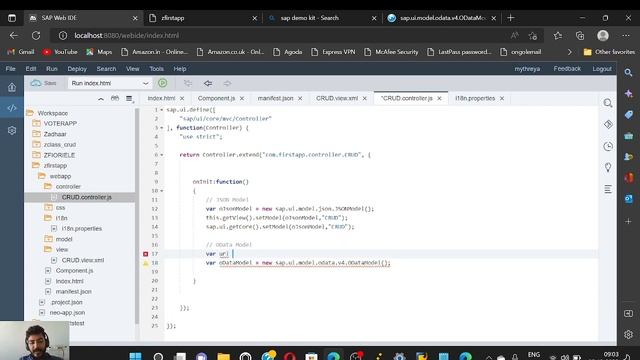Click the error marker on line 17

click(145, 254)
